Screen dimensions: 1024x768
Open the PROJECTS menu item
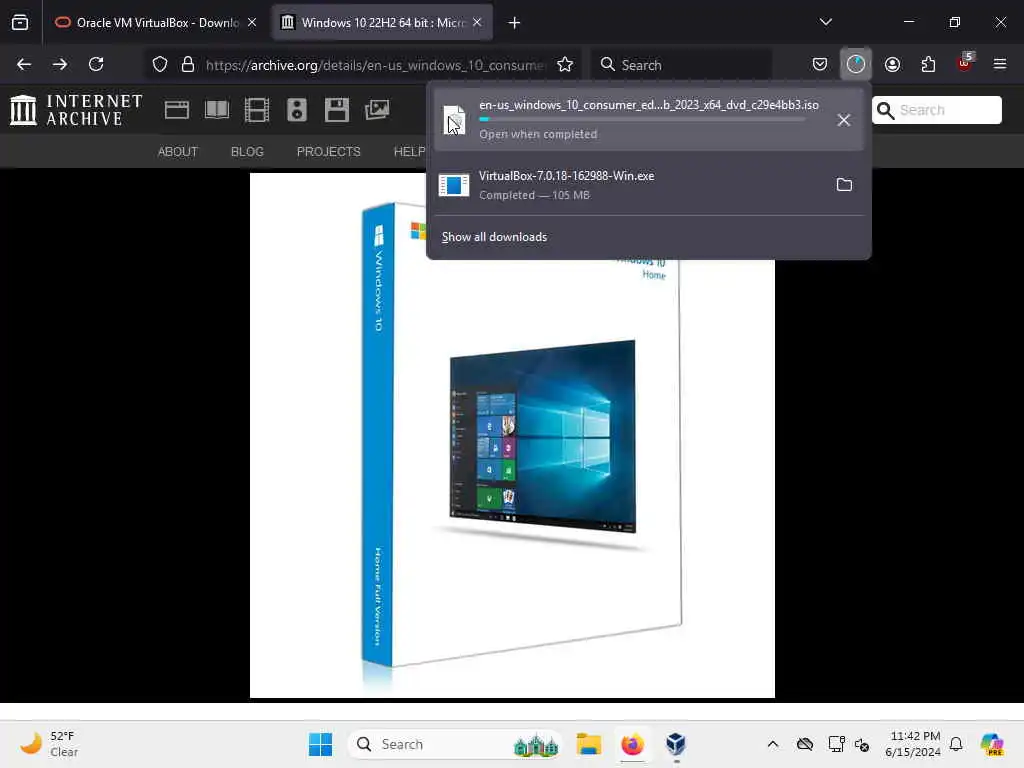pos(328,152)
